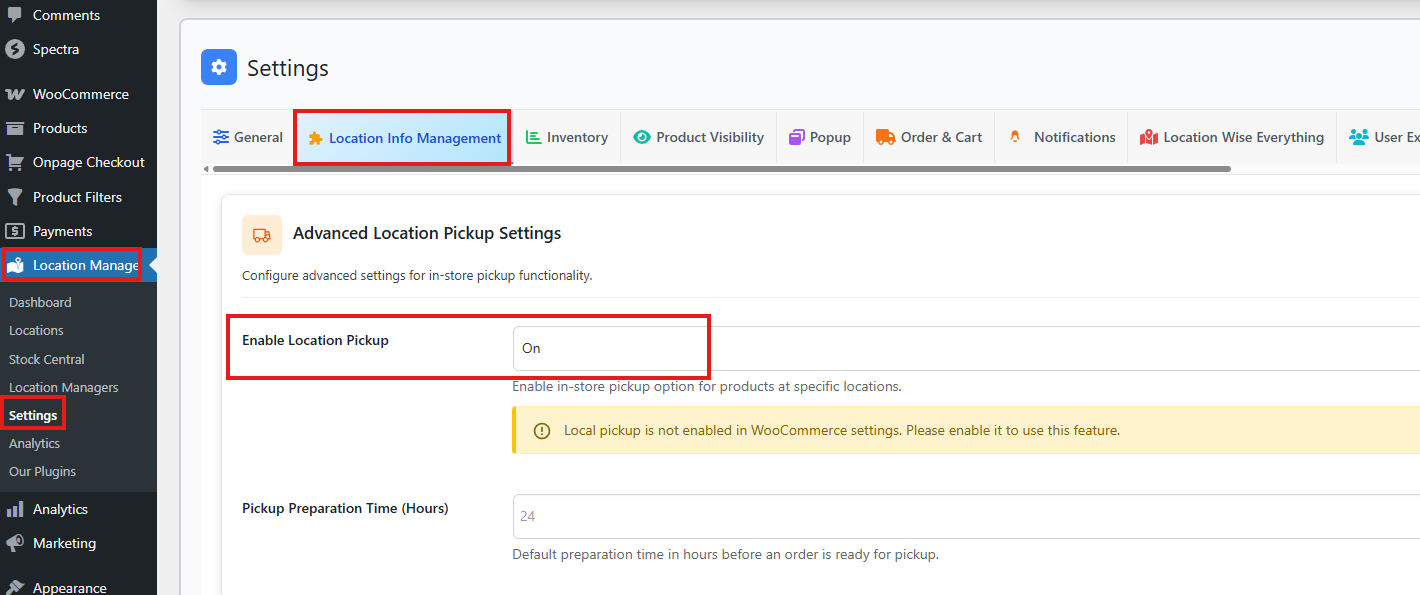Open the Notifications tab
This screenshot has height=595, width=1420.
pos(1061,137)
